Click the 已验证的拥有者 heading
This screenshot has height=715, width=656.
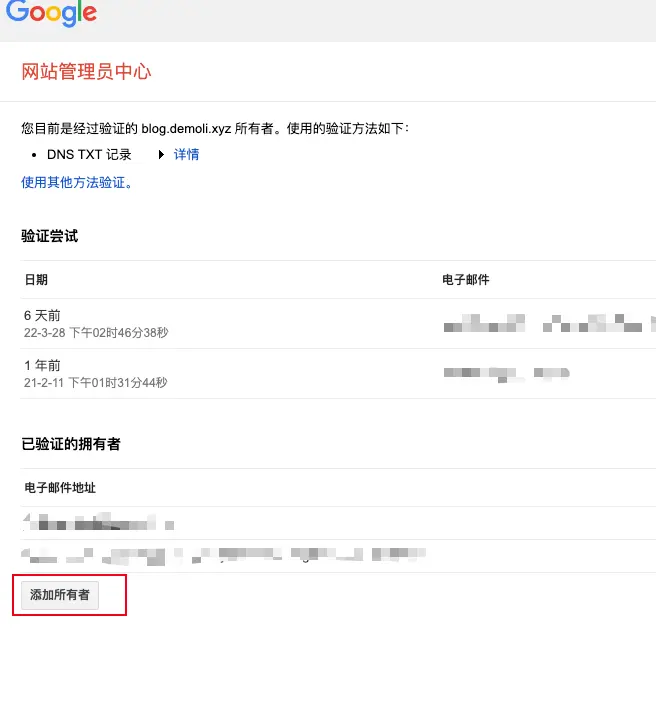(71, 444)
